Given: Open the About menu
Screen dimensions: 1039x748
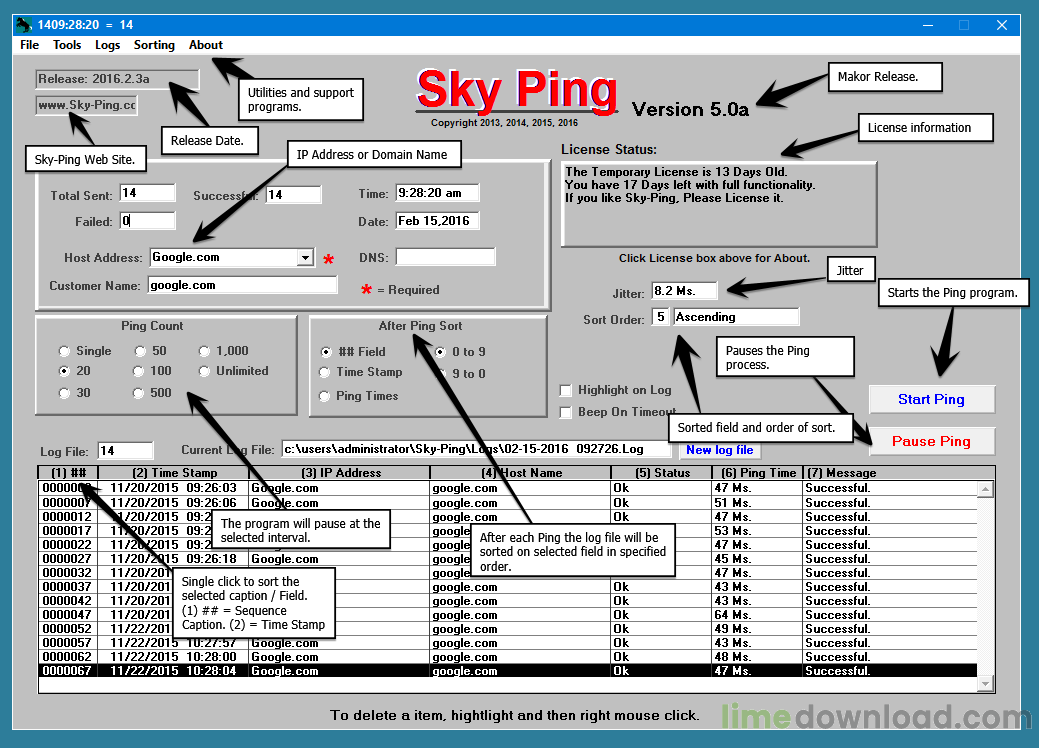Looking at the screenshot, I should [205, 45].
